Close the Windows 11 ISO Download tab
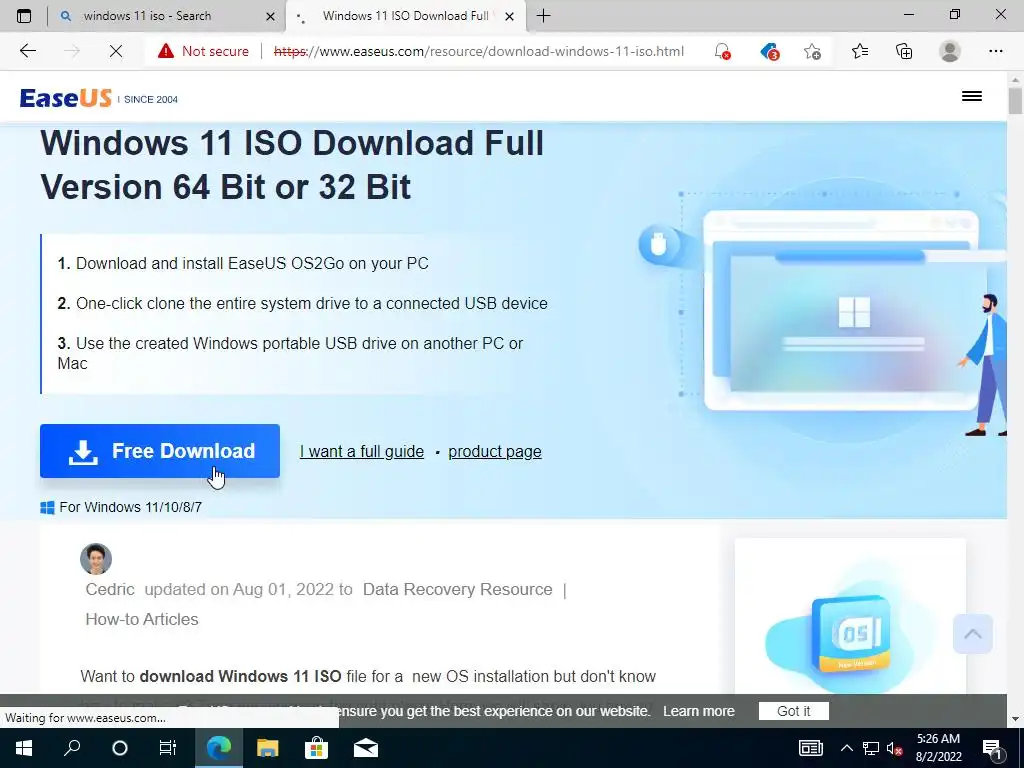Screen dimensions: 1024x768 [509, 16]
